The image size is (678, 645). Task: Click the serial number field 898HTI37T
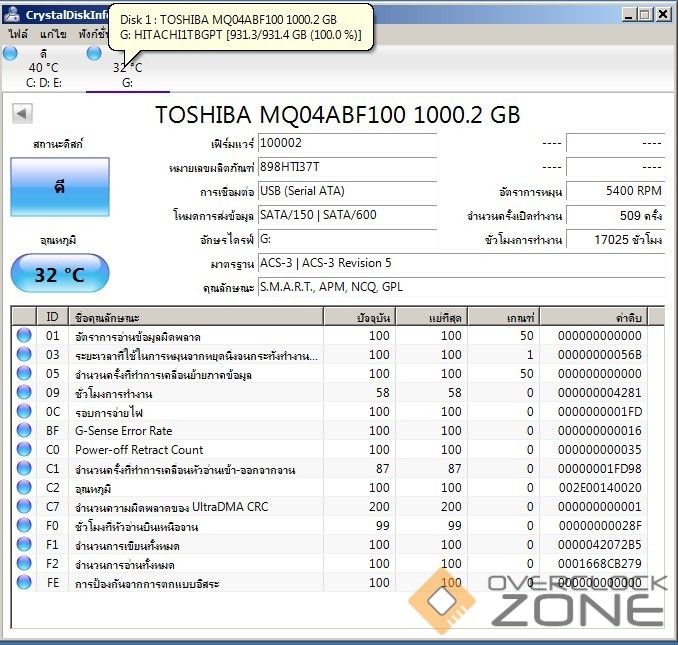(x=346, y=167)
